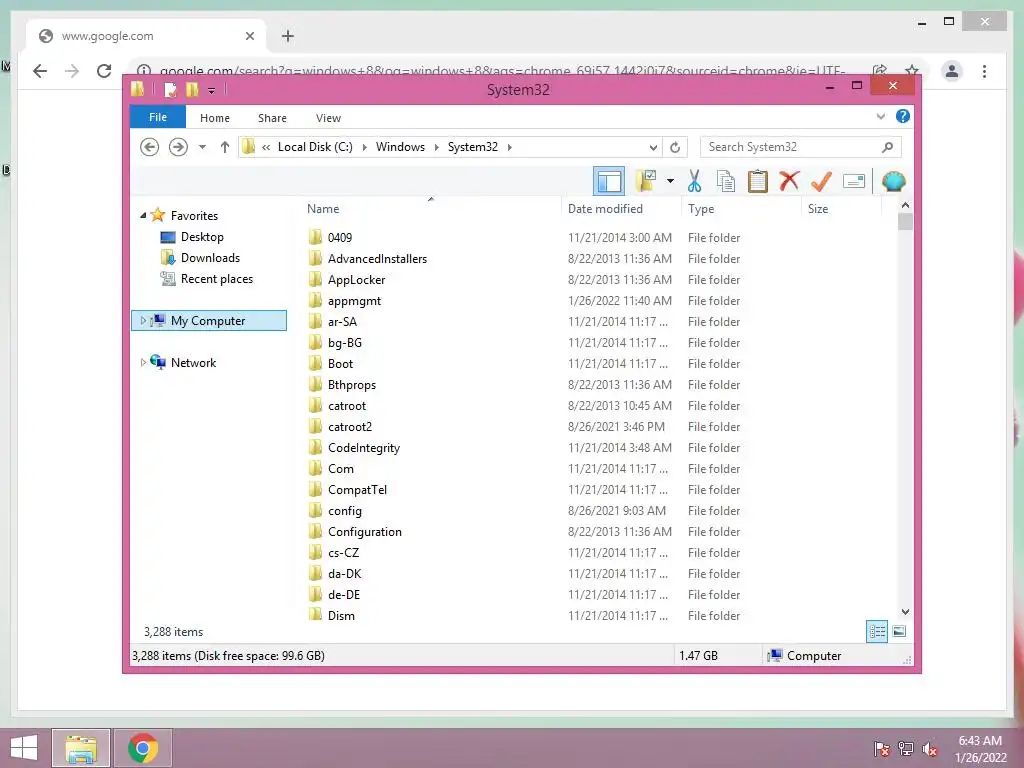Select Downloads in Favorites

[x=210, y=258]
